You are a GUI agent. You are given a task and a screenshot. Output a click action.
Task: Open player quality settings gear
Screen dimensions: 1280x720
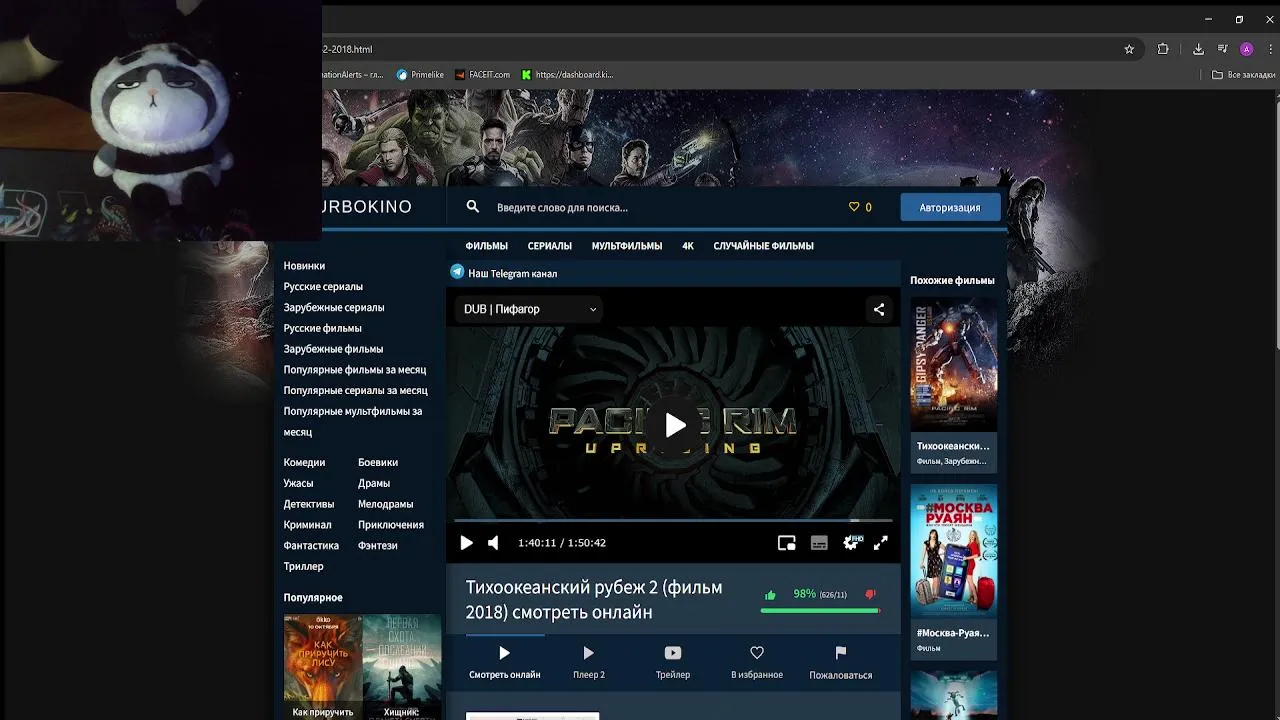[x=851, y=542]
